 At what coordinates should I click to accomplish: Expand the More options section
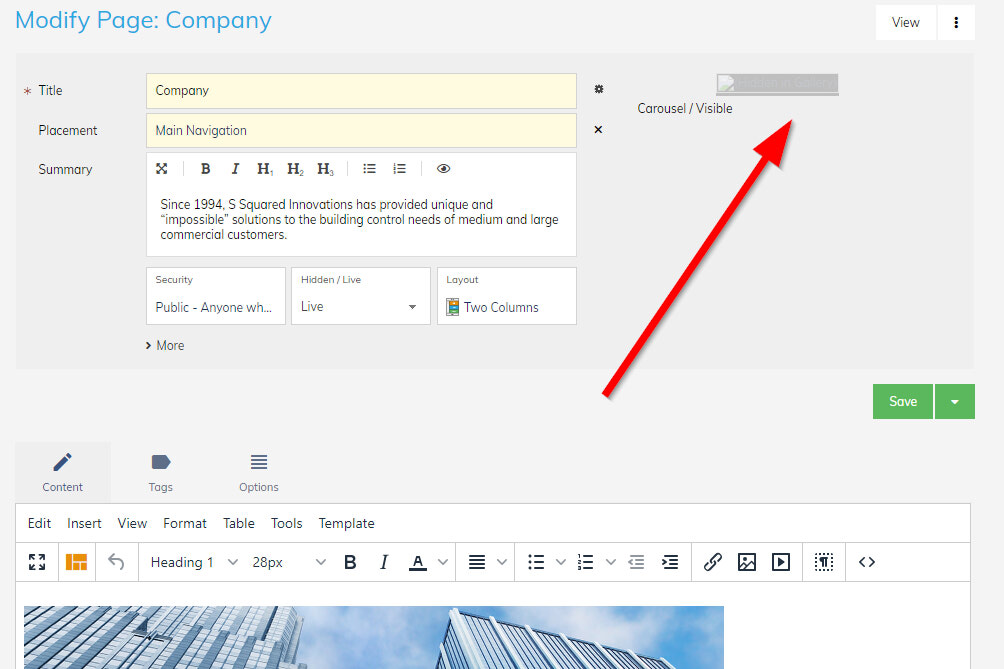coord(165,345)
